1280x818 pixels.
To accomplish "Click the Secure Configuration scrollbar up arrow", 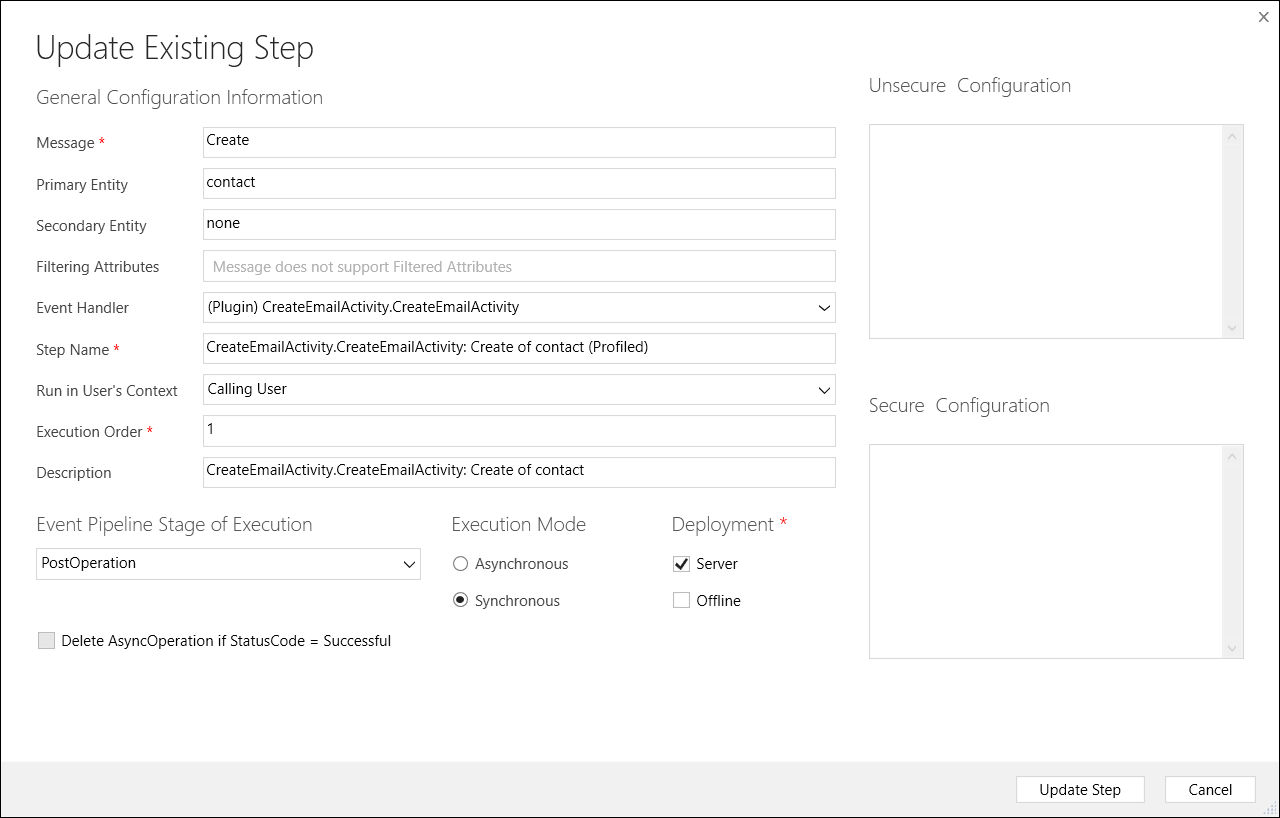I will tap(1233, 456).
